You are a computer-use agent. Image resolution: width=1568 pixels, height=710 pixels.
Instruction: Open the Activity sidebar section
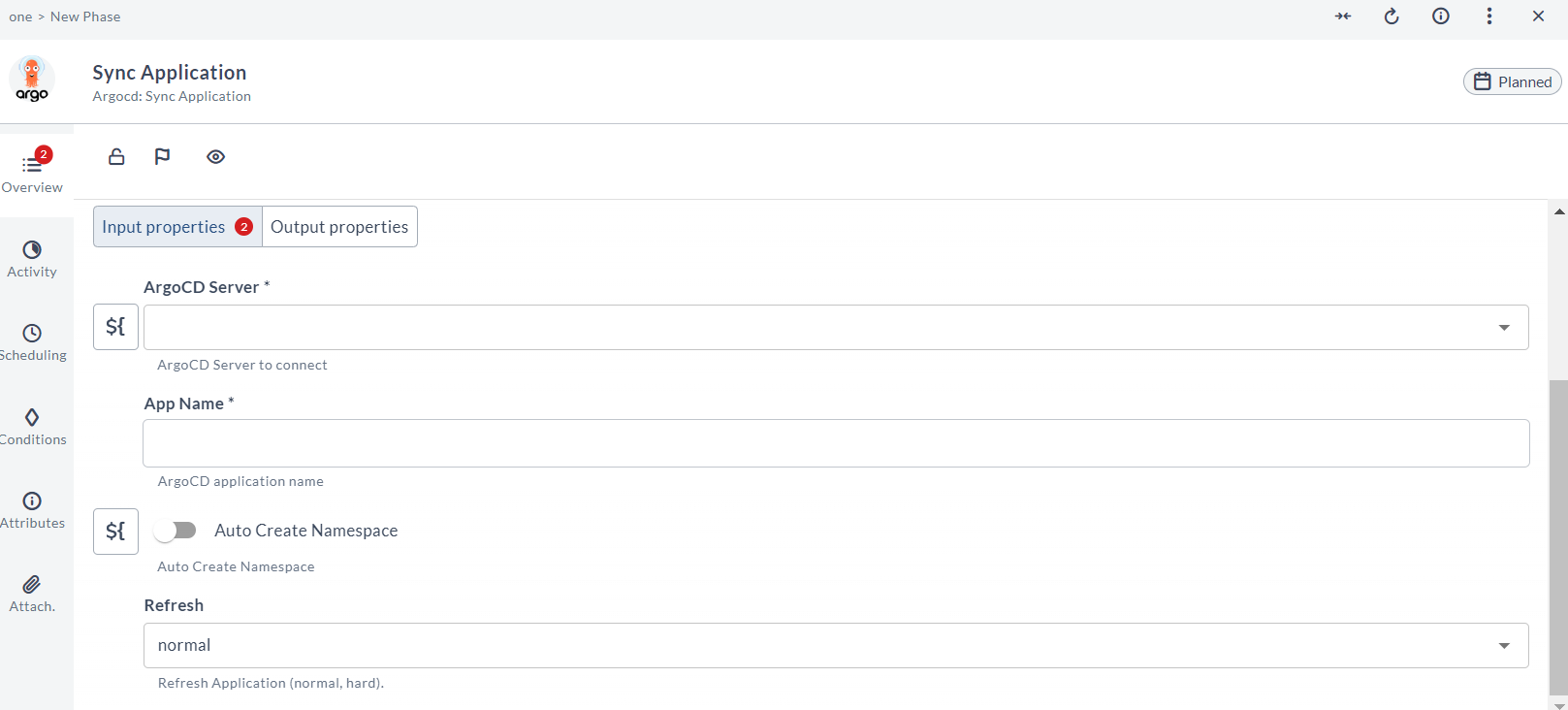pos(32,259)
